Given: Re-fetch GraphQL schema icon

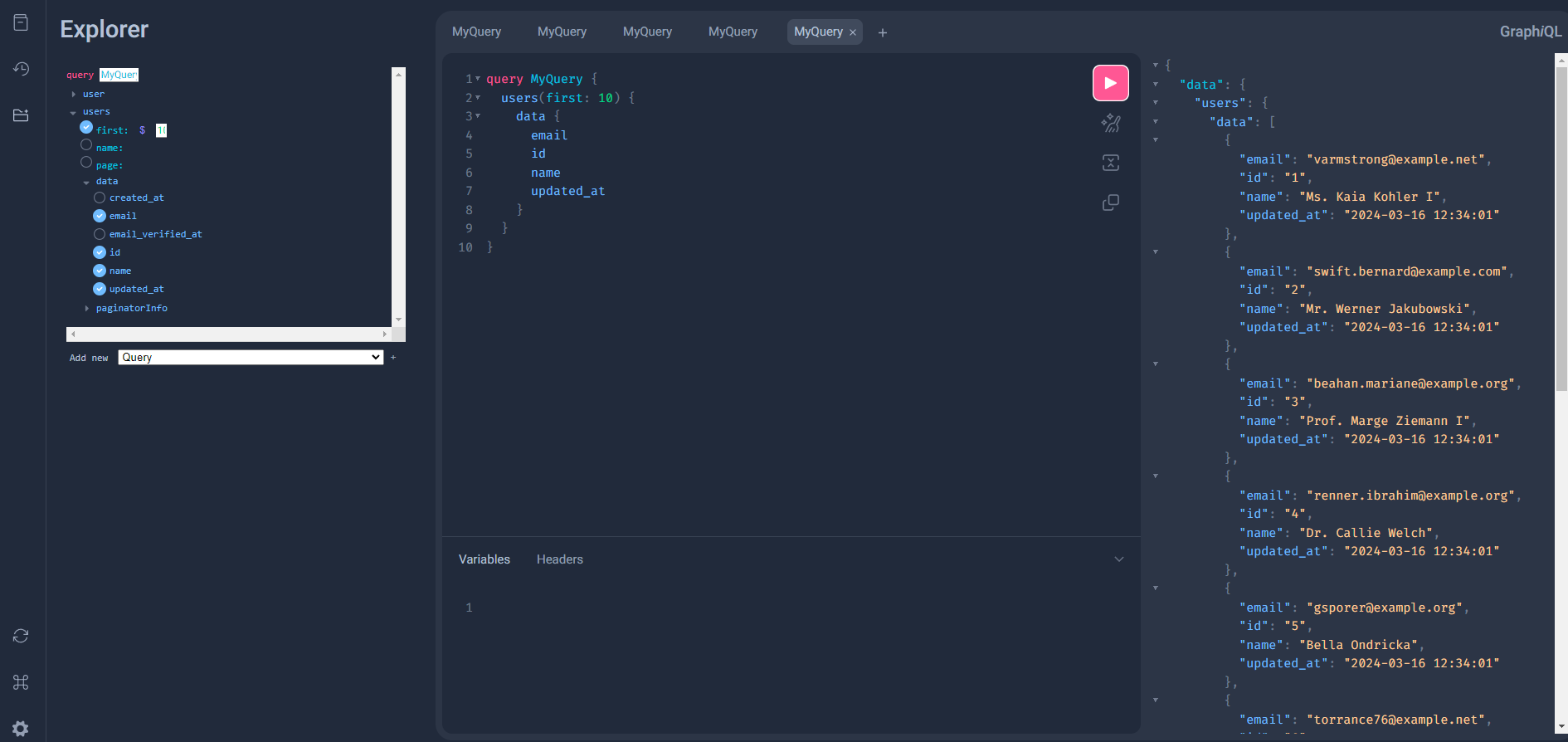Looking at the screenshot, I should pyautogui.click(x=21, y=636).
